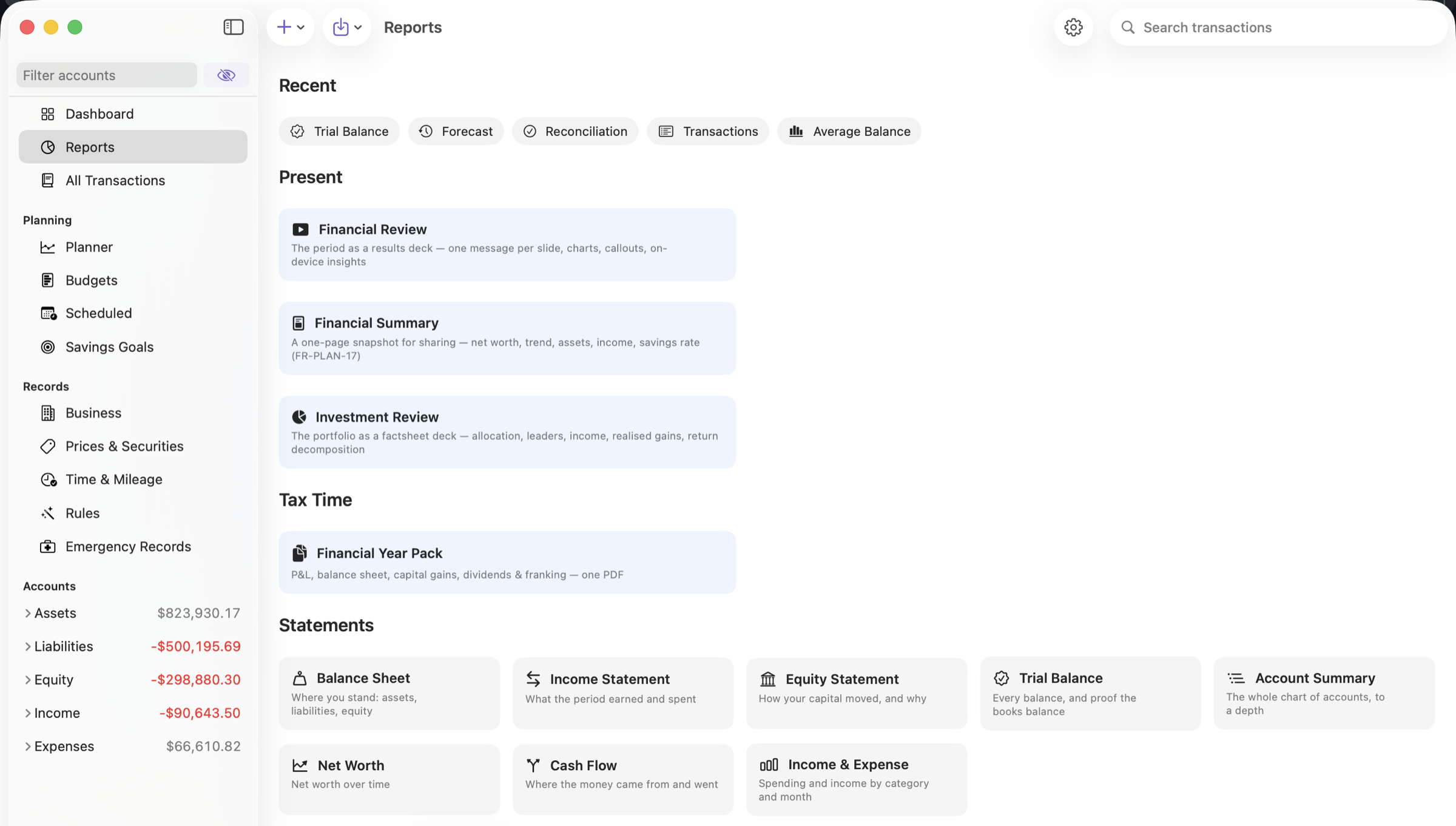1456x826 pixels.
Task: Open the recent Transactions chip
Action: coord(708,131)
